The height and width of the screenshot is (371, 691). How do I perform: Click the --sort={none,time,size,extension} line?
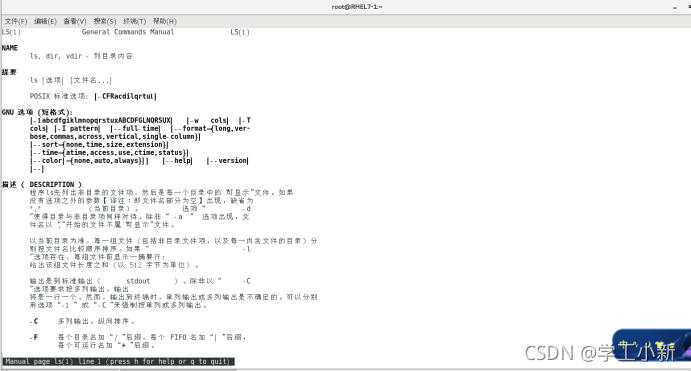[x=99, y=145]
